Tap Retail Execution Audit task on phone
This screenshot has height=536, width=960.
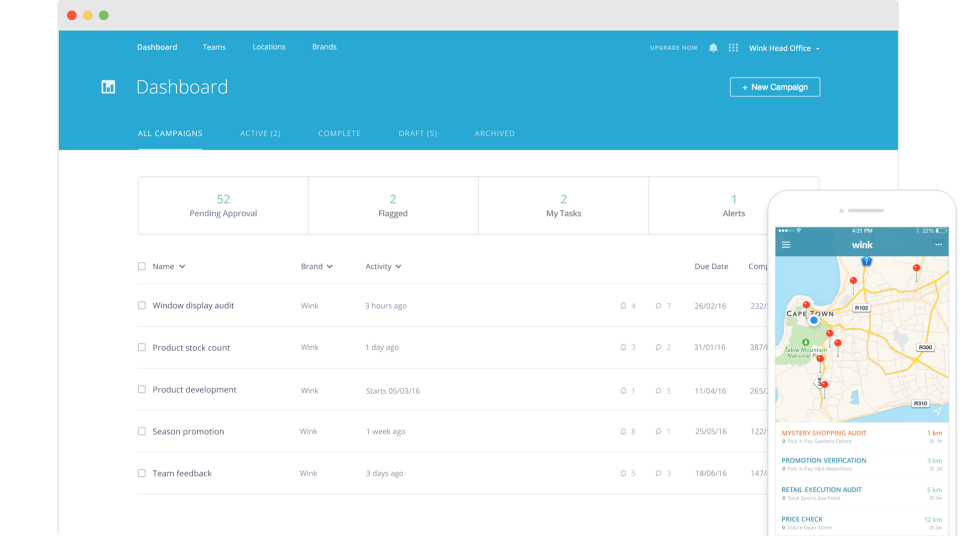point(862,493)
